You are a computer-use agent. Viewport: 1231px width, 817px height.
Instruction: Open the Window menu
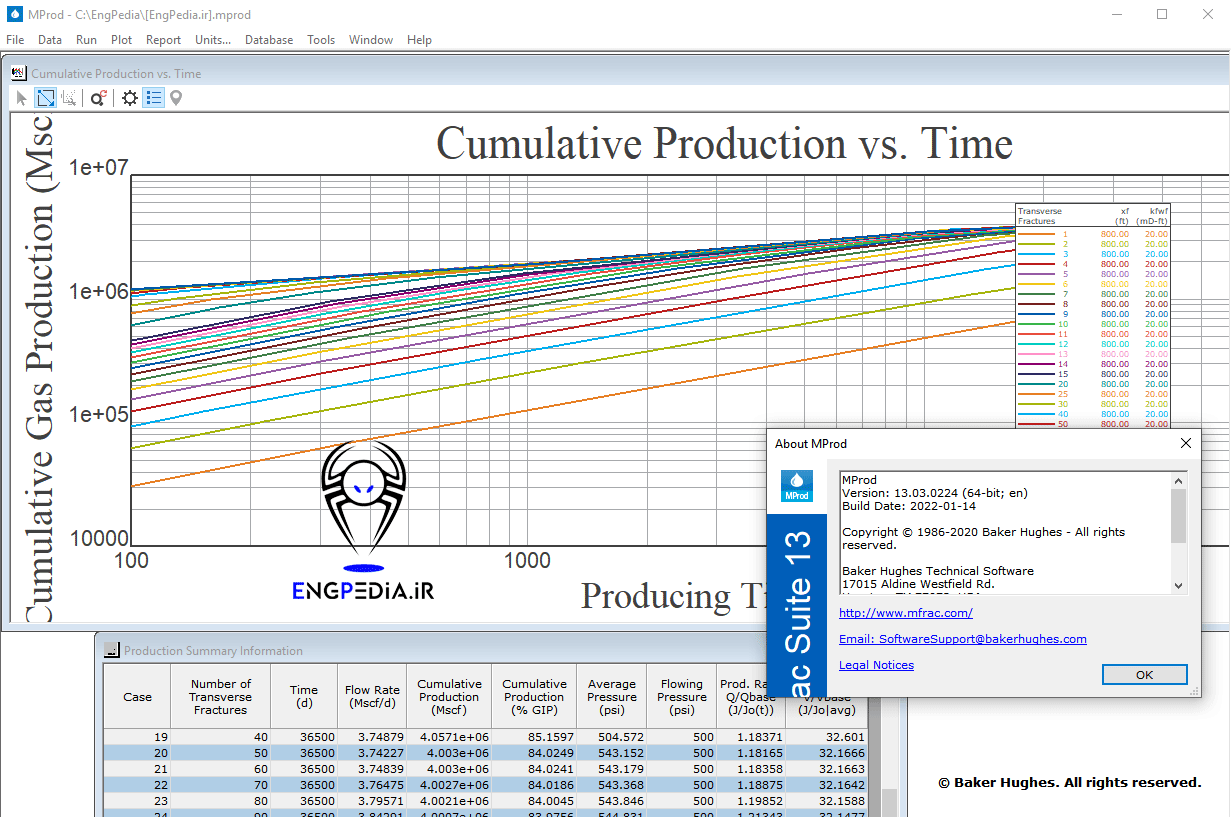point(371,40)
